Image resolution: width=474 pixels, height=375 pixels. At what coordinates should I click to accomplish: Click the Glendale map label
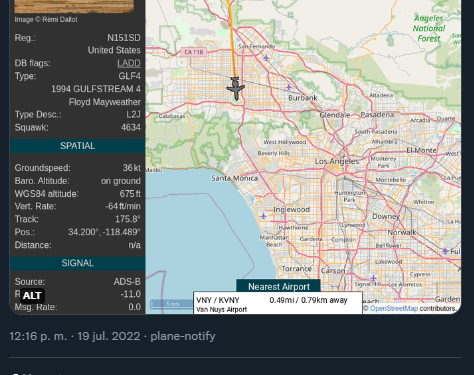point(335,115)
